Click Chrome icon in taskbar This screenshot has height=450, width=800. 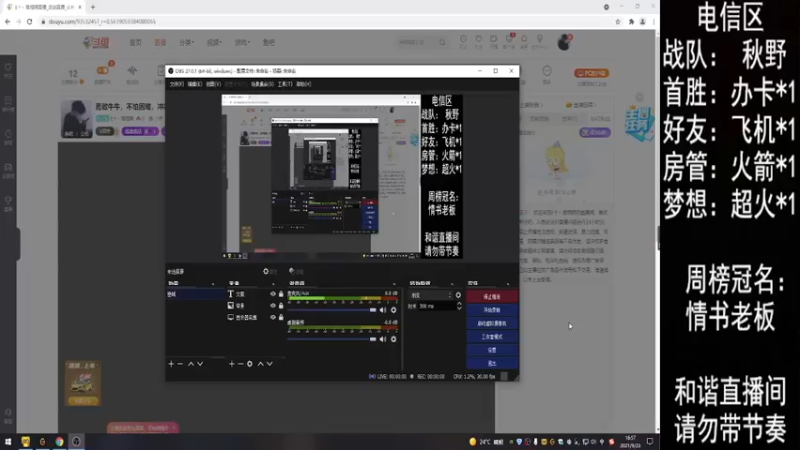coord(59,442)
